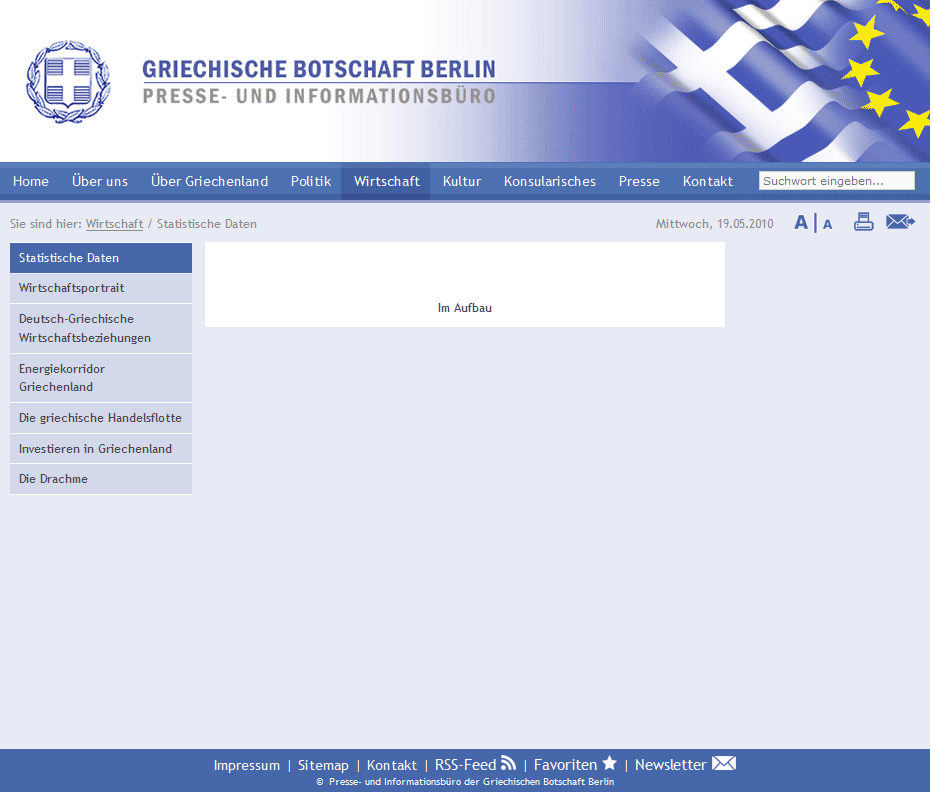Image resolution: width=933 pixels, height=792 pixels.
Task: Click the Favoriten star icon
Action: coord(608,762)
